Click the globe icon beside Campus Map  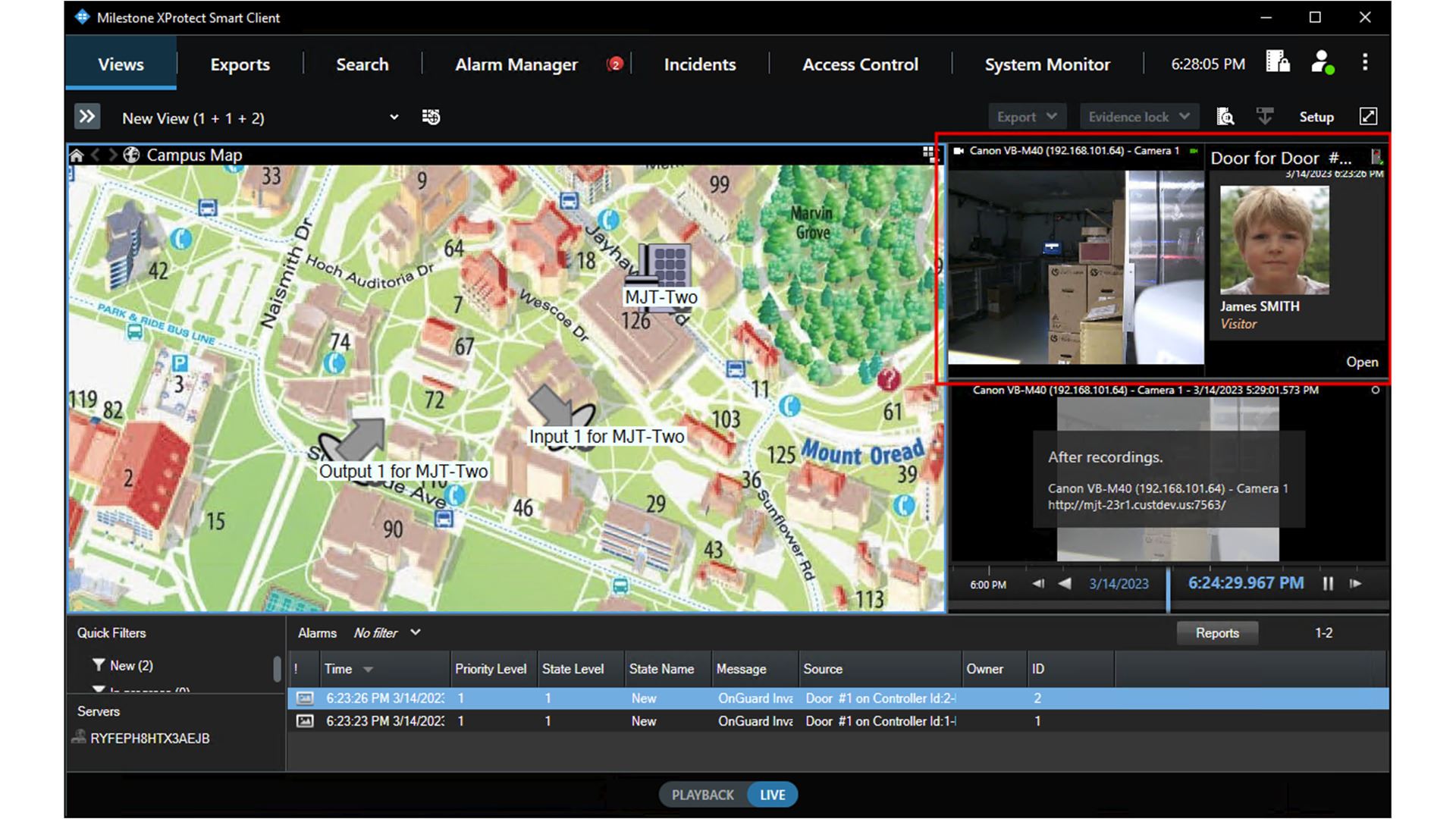(131, 155)
